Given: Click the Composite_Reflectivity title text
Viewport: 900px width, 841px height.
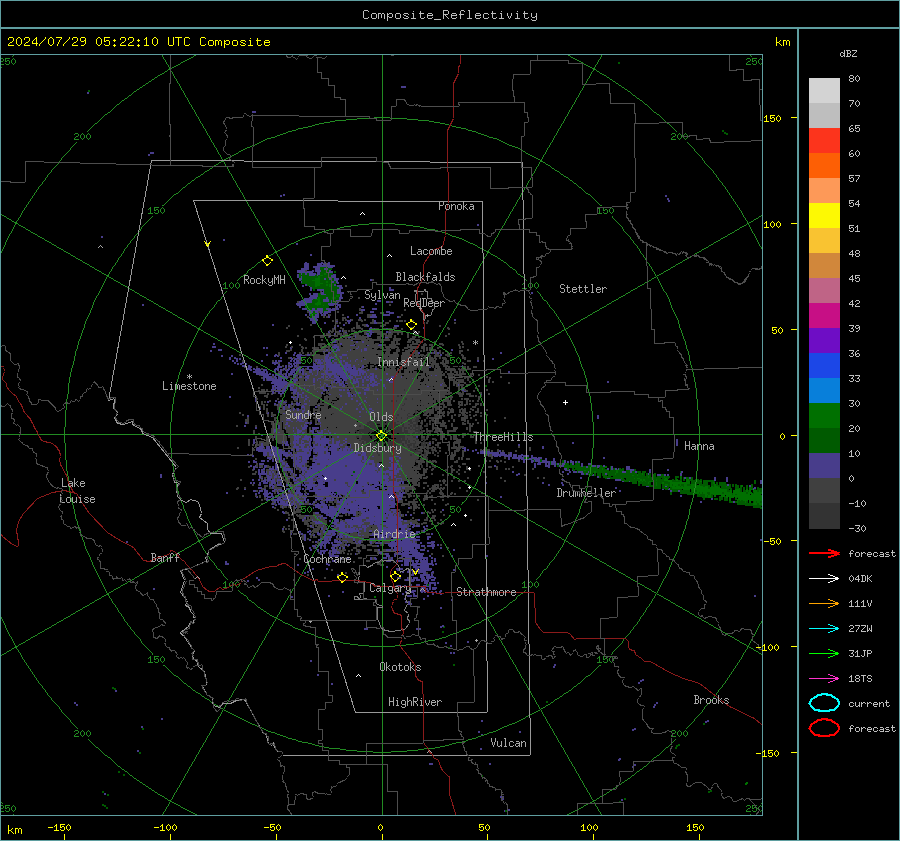Looking at the screenshot, I should (450, 15).
